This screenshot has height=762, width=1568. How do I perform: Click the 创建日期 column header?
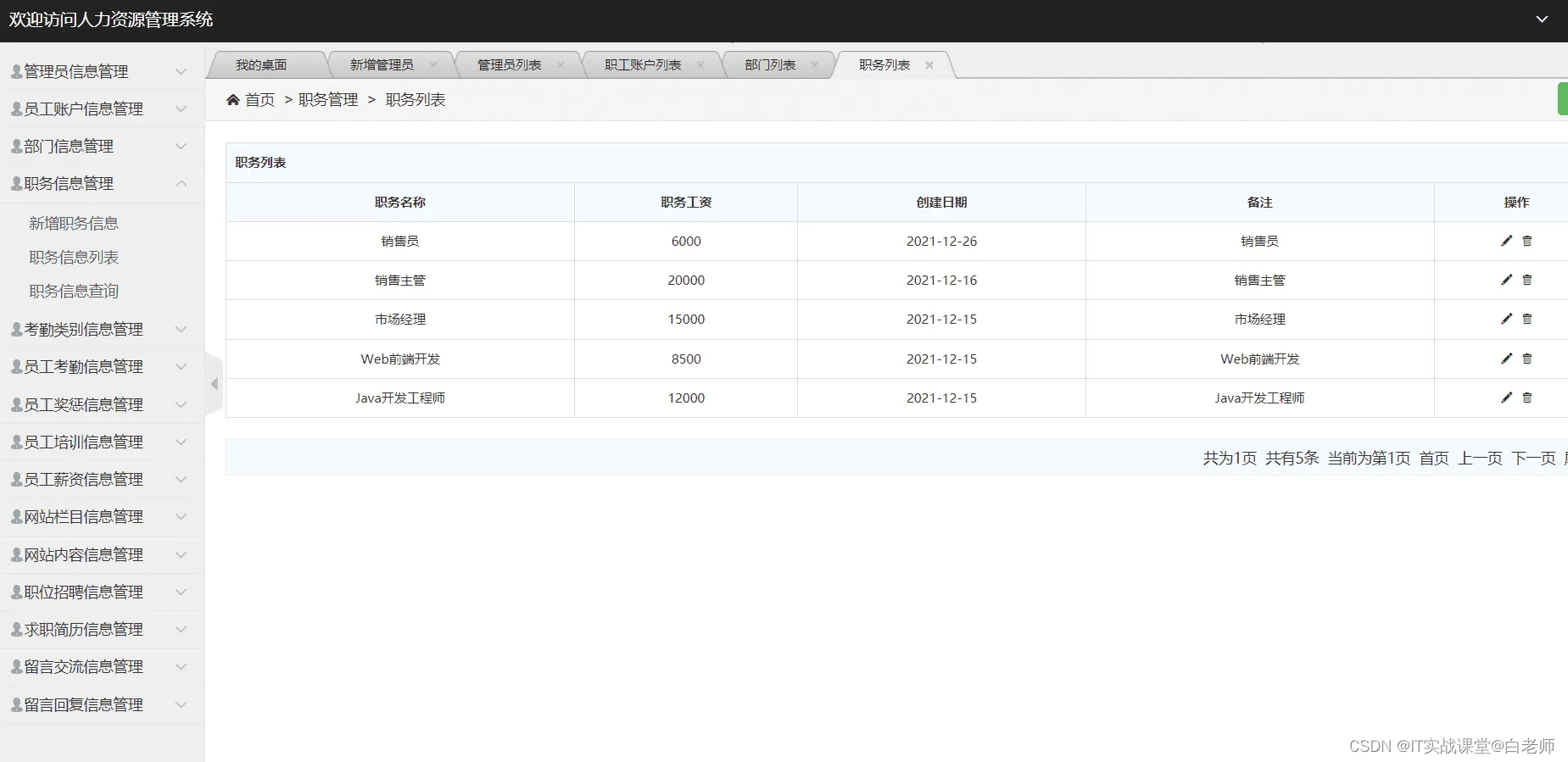[x=941, y=203]
